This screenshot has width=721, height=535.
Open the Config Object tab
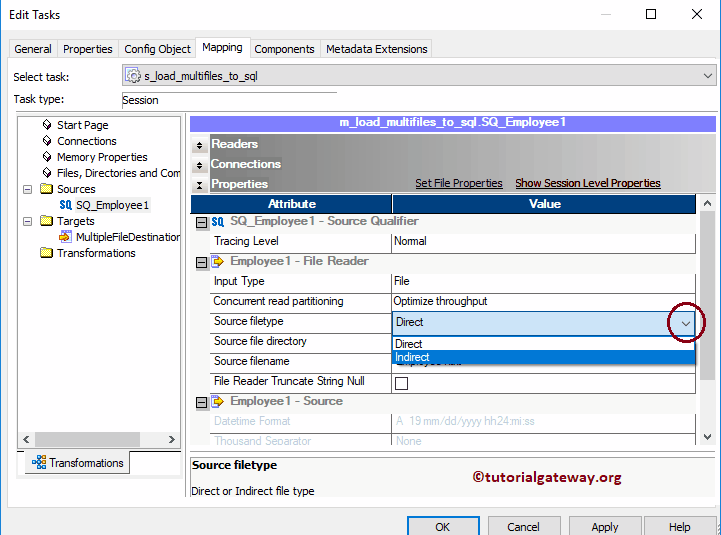click(157, 49)
